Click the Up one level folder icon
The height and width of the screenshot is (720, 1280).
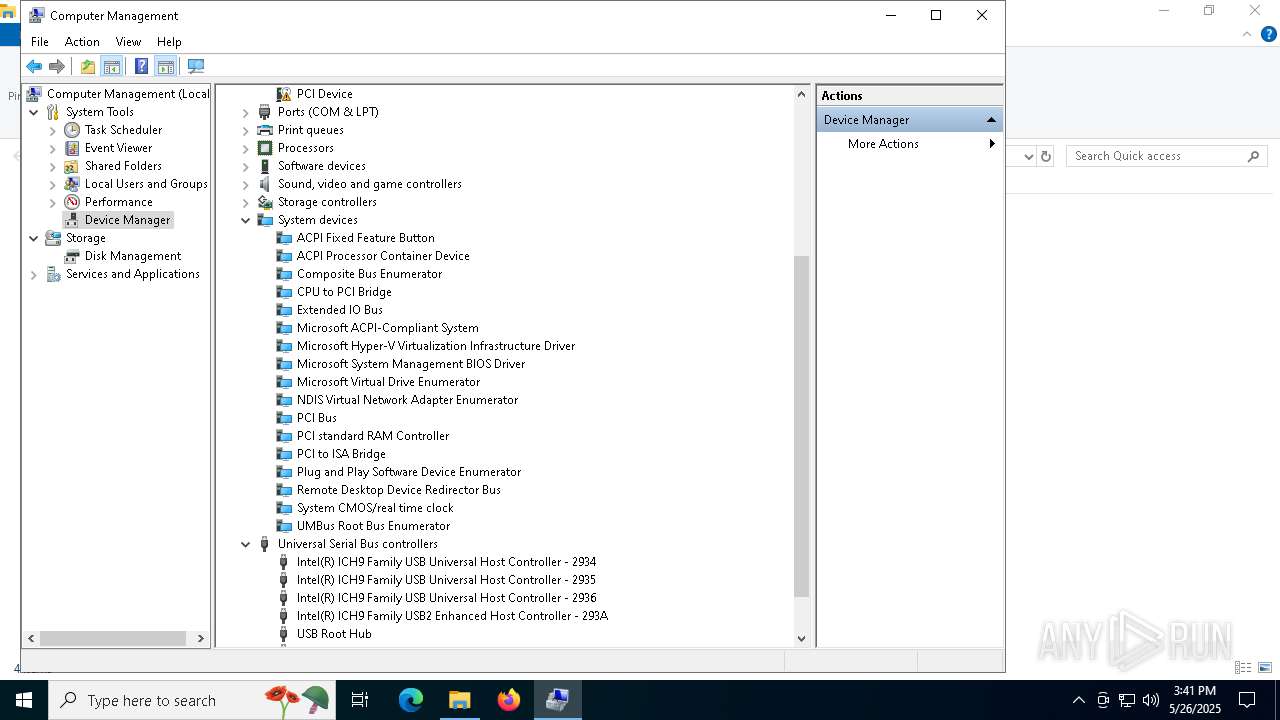[x=88, y=66]
